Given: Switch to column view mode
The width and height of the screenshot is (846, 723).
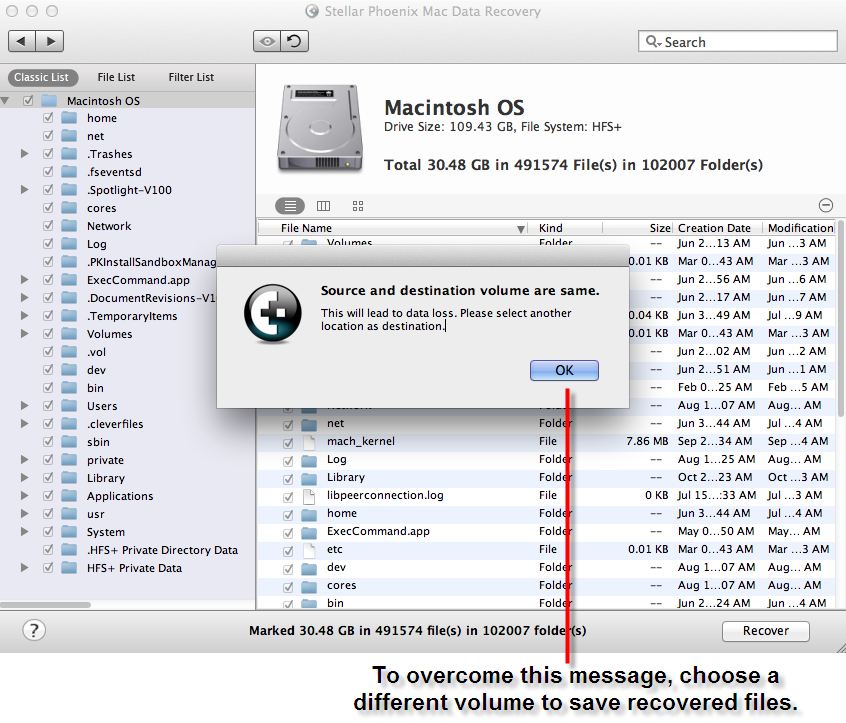Looking at the screenshot, I should click(x=324, y=206).
